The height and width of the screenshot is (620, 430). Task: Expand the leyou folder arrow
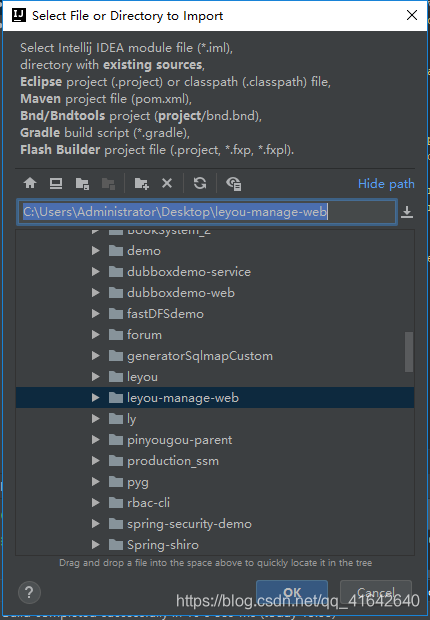pos(95,376)
